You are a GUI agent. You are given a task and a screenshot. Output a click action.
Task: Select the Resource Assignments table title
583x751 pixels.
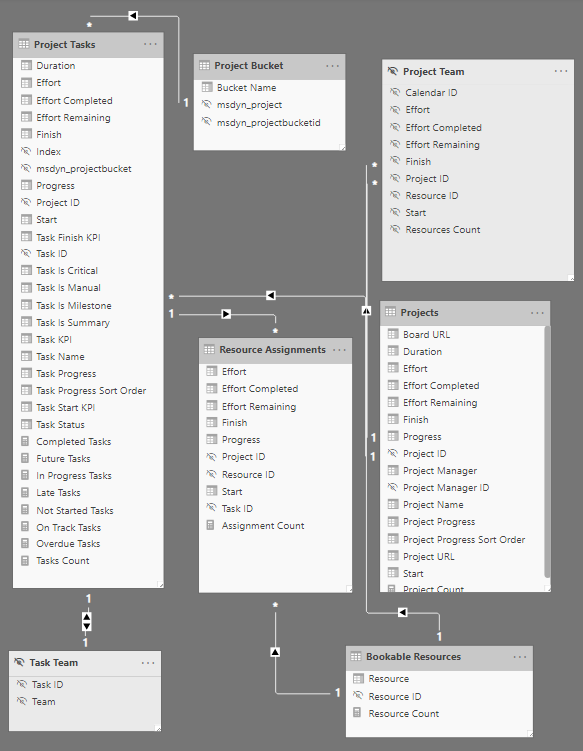tap(273, 350)
